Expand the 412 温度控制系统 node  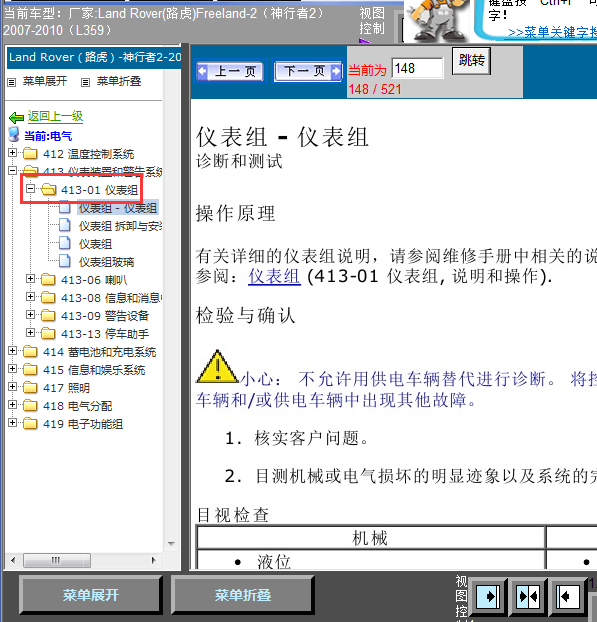pos(12,152)
